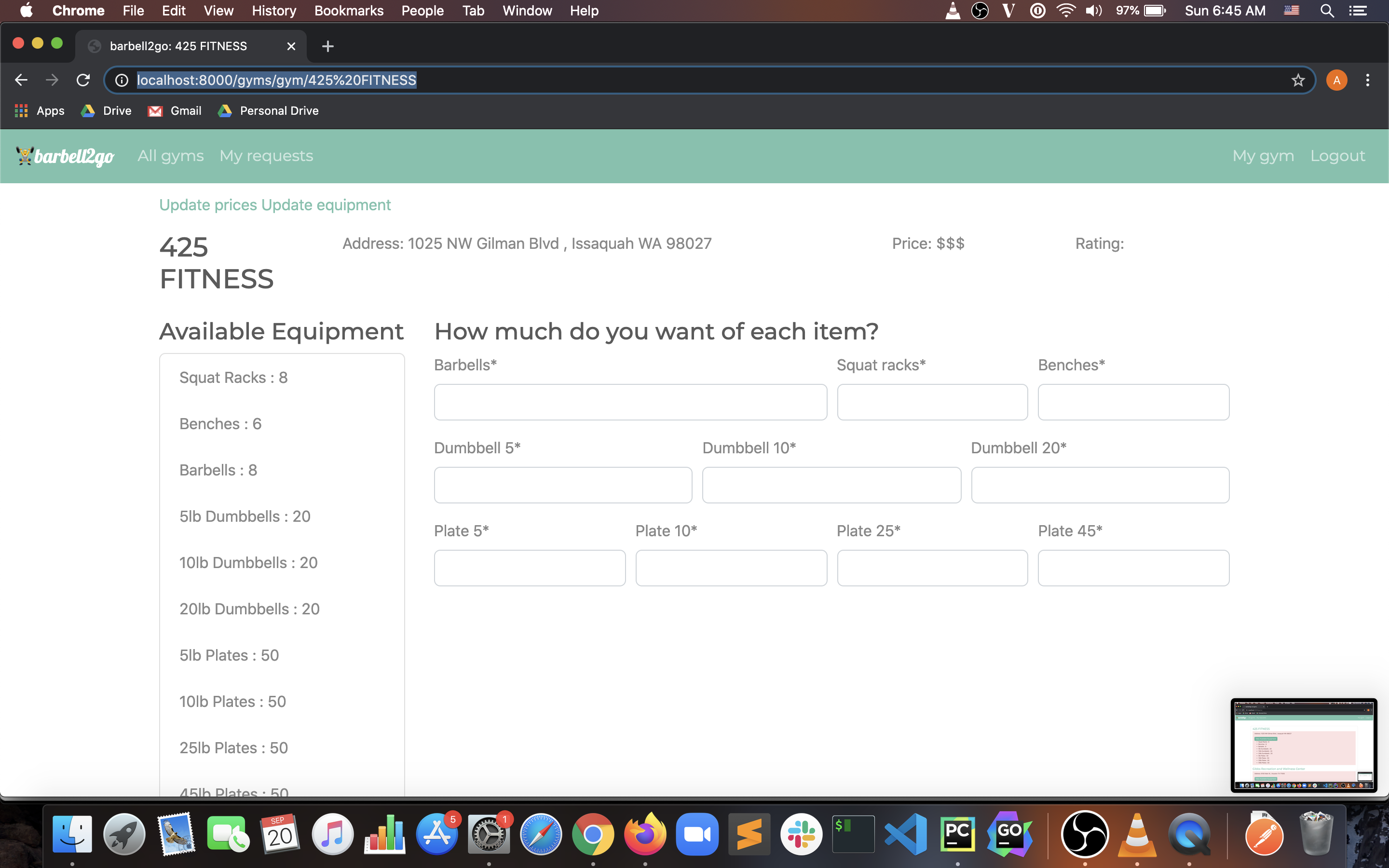Image resolution: width=1389 pixels, height=868 pixels.
Task: Open Chrome three-dot menu
Action: [x=1367, y=80]
